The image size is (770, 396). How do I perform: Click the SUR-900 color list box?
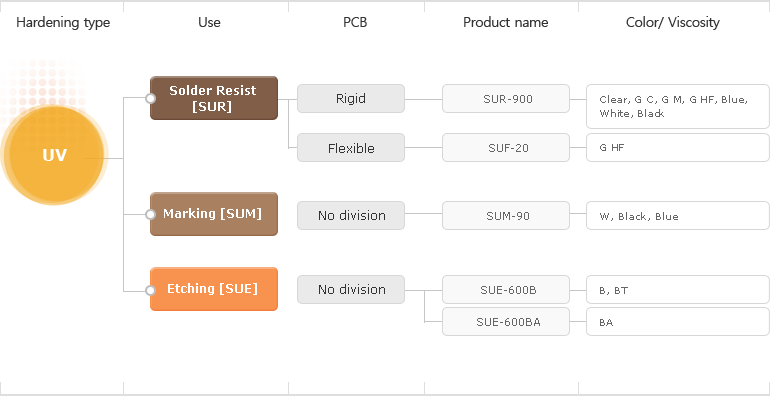point(678,106)
